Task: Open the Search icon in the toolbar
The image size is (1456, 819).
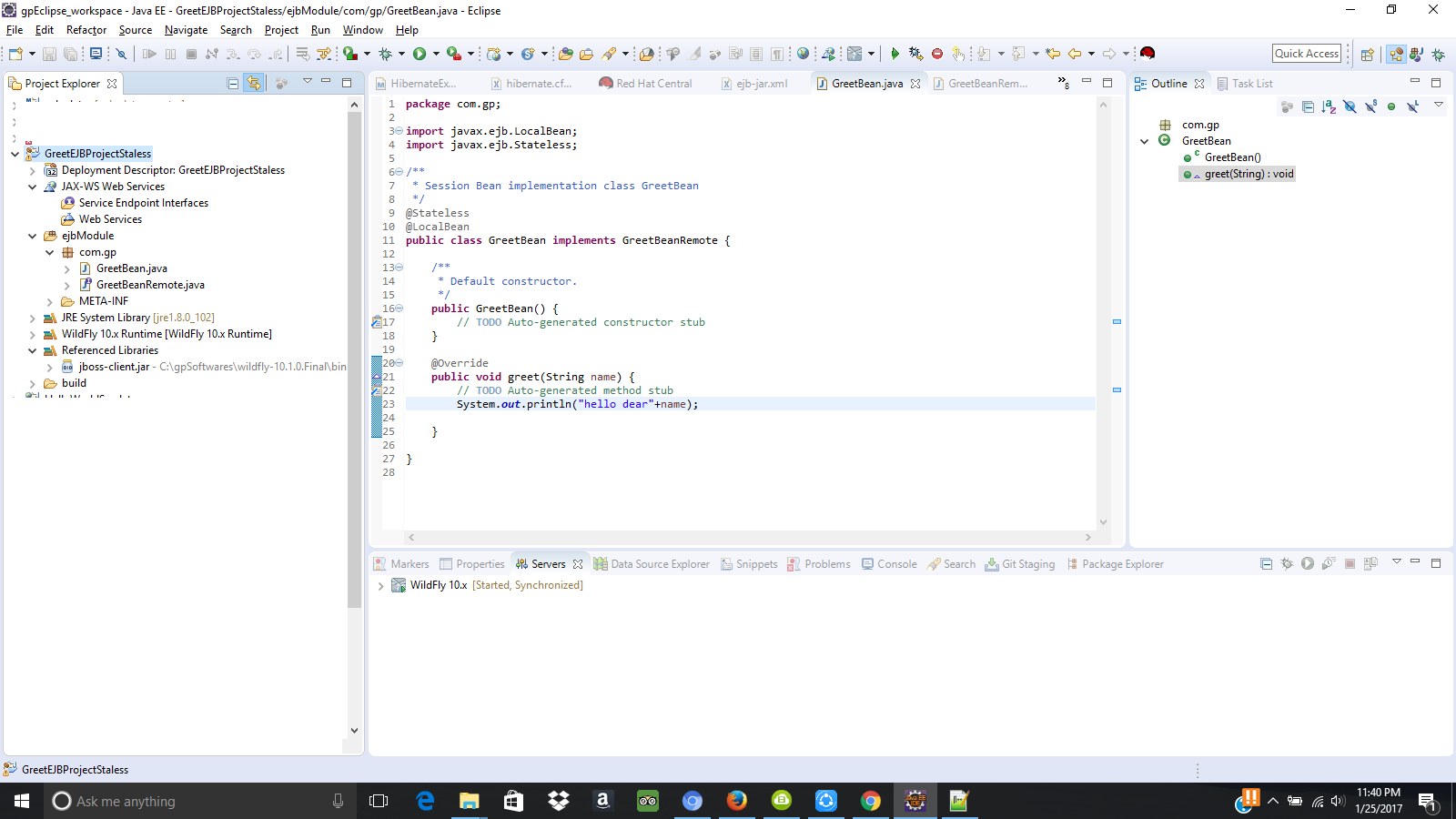Action: [x=612, y=53]
